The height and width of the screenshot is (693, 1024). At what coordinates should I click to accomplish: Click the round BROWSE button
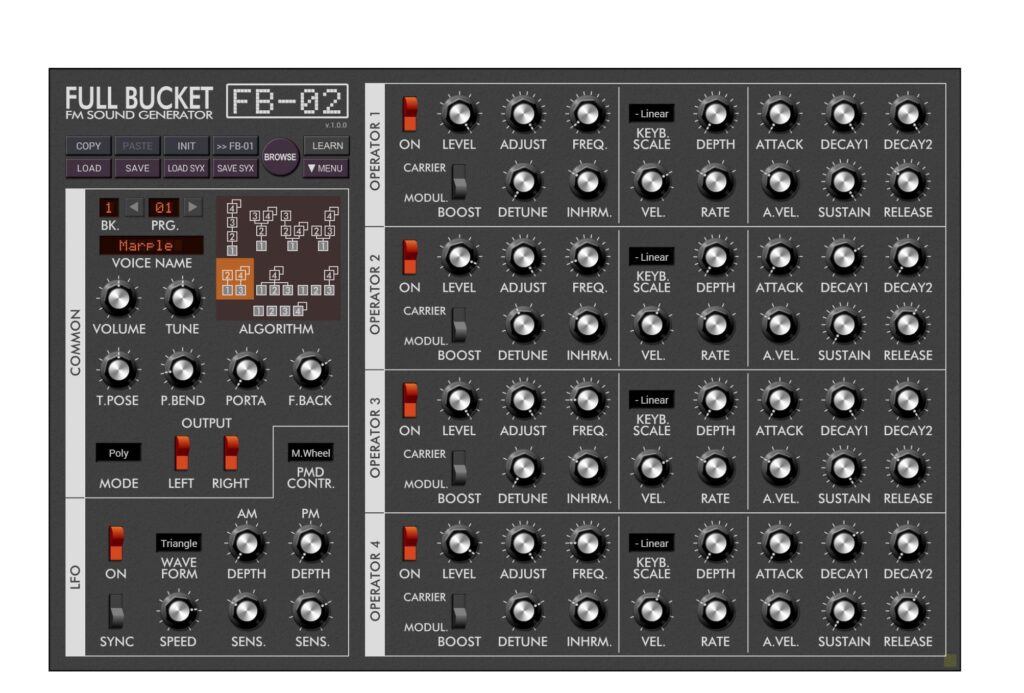pos(280,157)
